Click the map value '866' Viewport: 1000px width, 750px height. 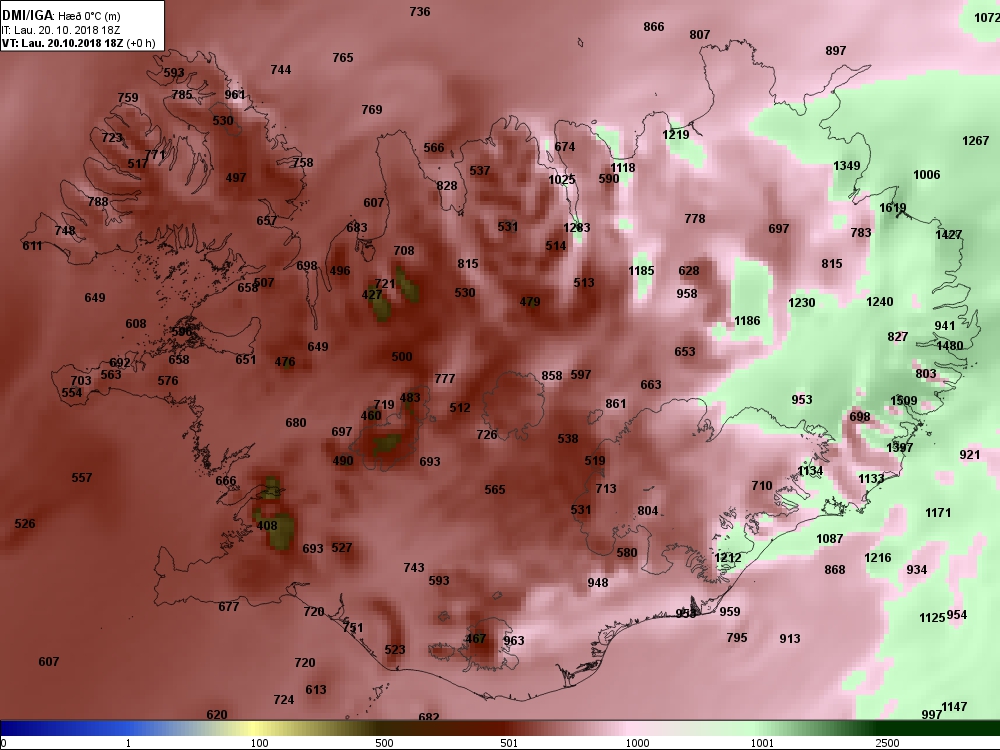(654, 27)
